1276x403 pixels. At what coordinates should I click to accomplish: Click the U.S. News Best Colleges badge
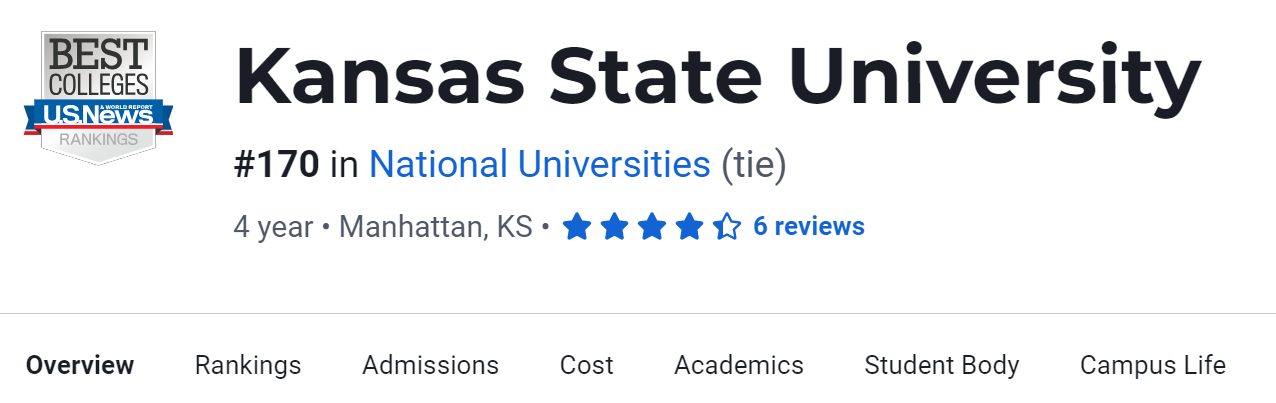tap(98, 97)
